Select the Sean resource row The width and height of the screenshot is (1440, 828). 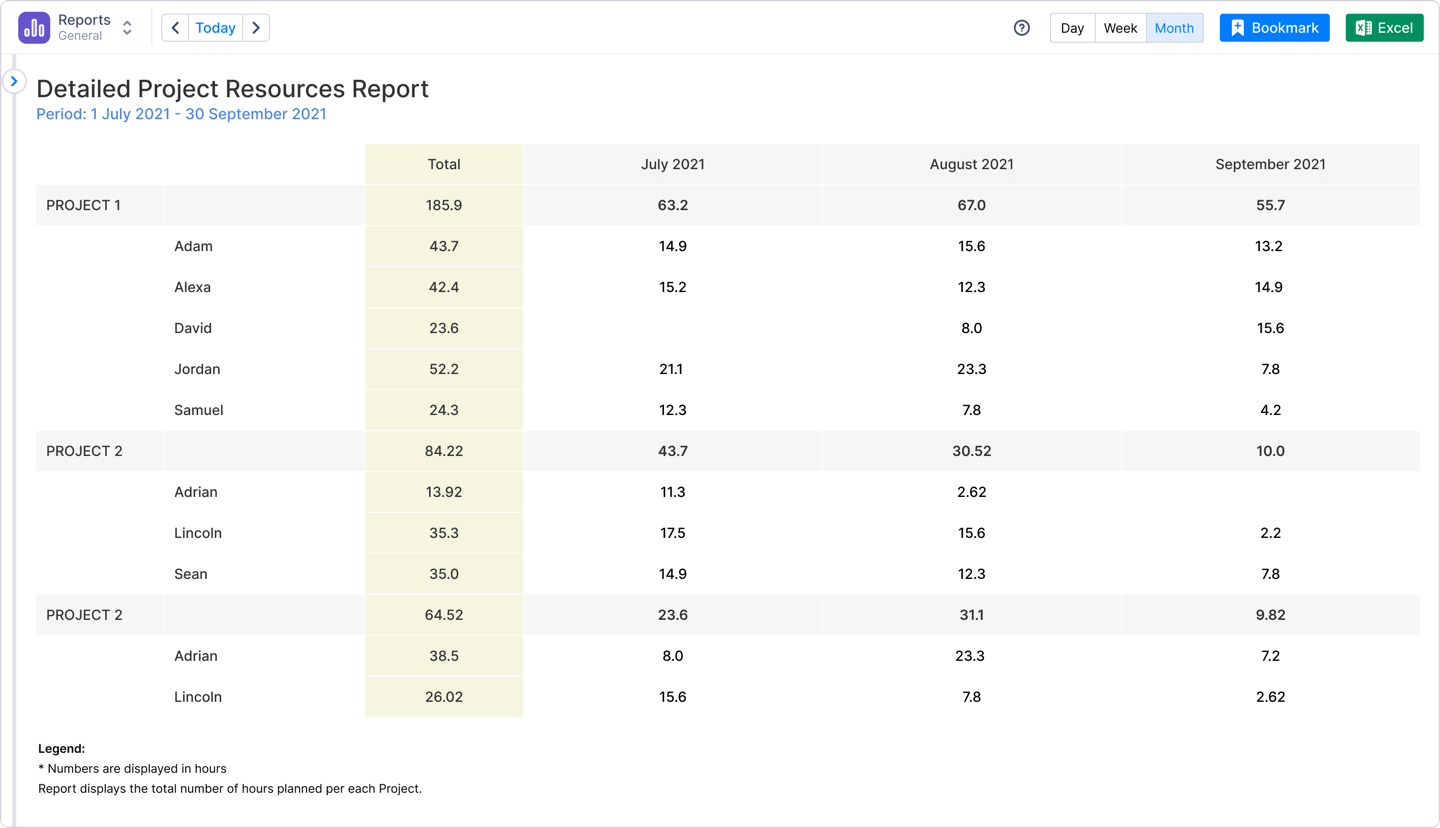728,574
